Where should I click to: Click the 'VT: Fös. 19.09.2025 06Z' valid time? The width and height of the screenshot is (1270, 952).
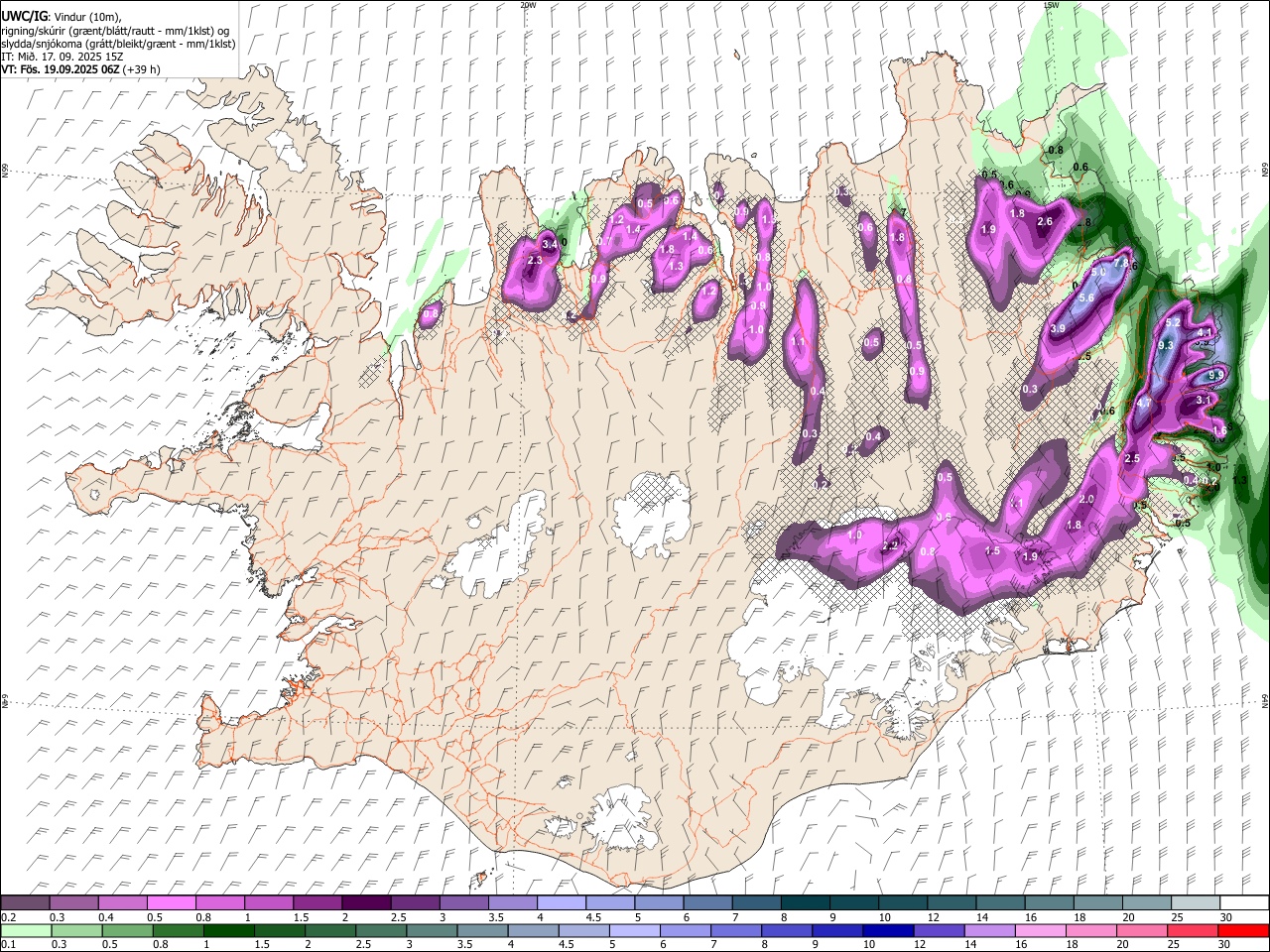(60, 69)
